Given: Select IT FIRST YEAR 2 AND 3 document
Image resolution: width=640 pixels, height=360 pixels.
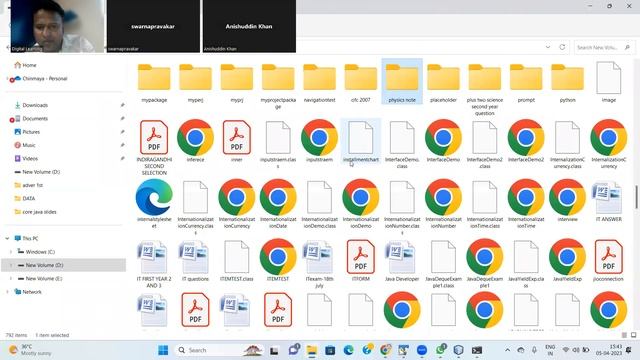Looking at the screenshot, I should coord(154,263).
